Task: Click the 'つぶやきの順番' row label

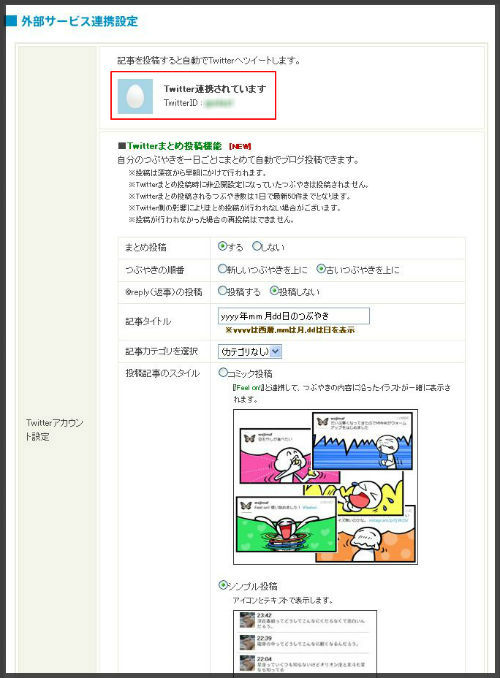Action: pos(155,270)
